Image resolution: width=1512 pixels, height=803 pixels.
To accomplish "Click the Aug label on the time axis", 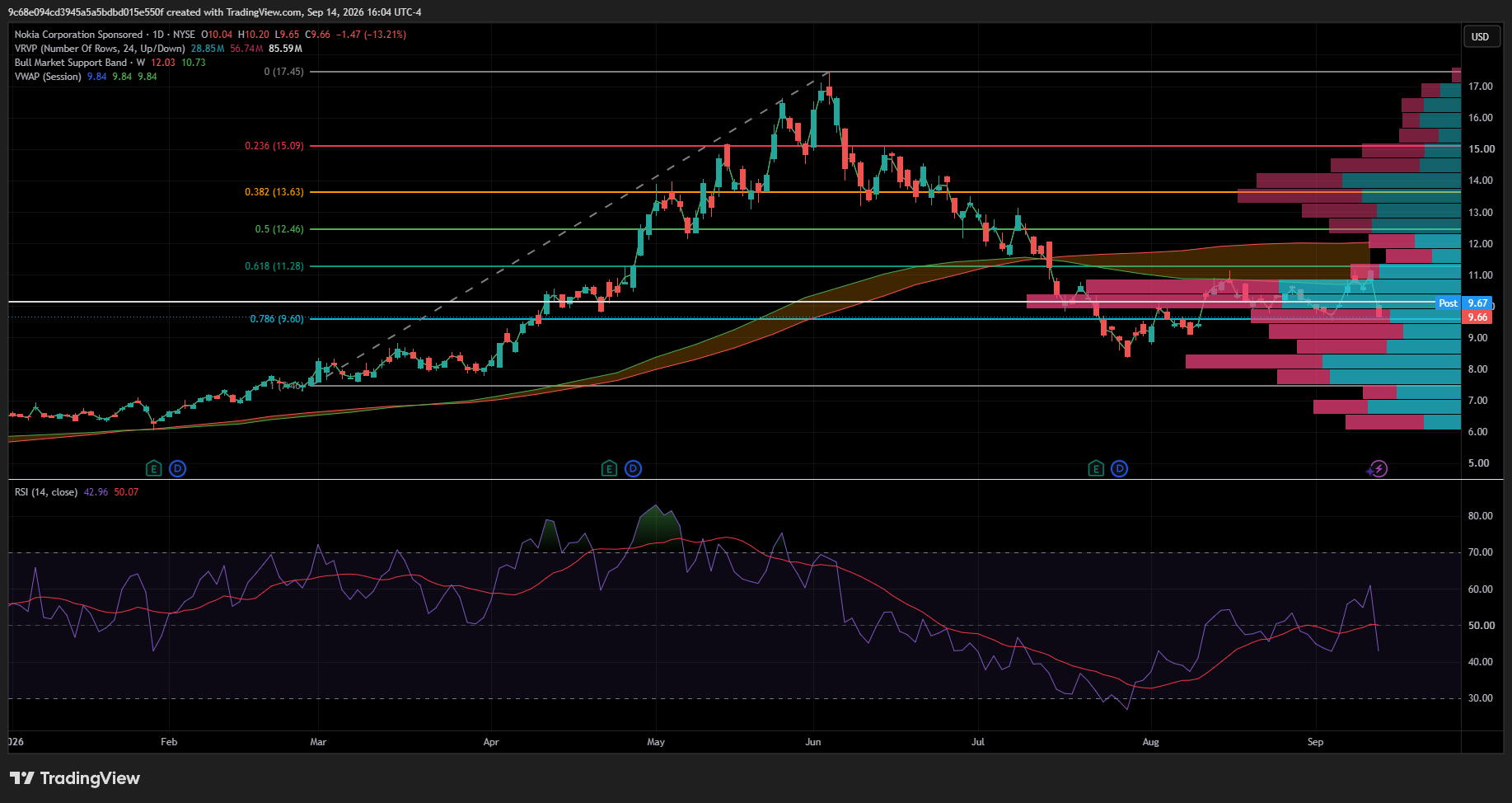I will click(1151, 742).
